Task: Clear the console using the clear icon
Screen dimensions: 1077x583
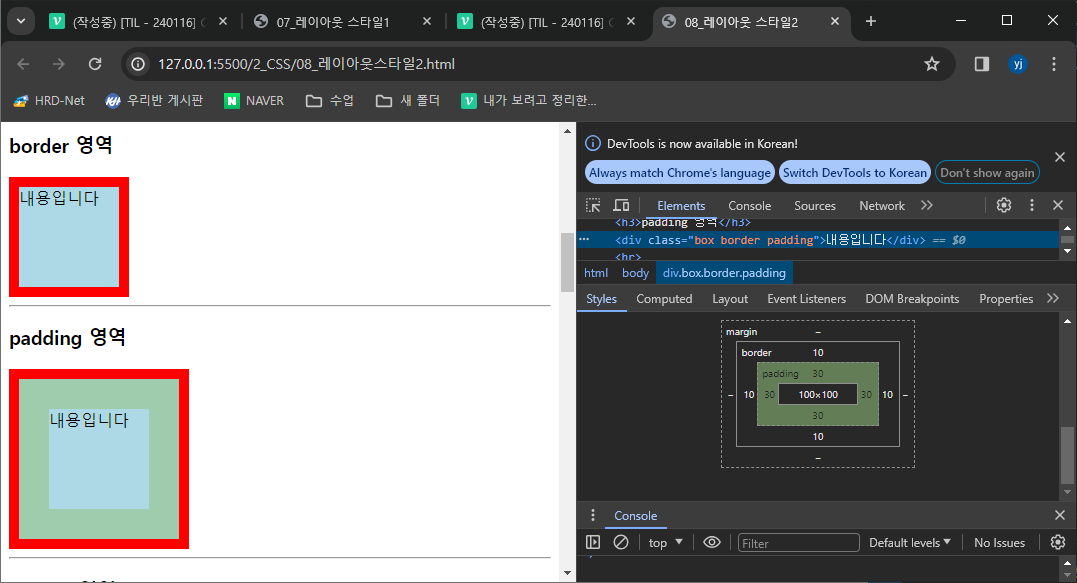Action: pos(621,542)
